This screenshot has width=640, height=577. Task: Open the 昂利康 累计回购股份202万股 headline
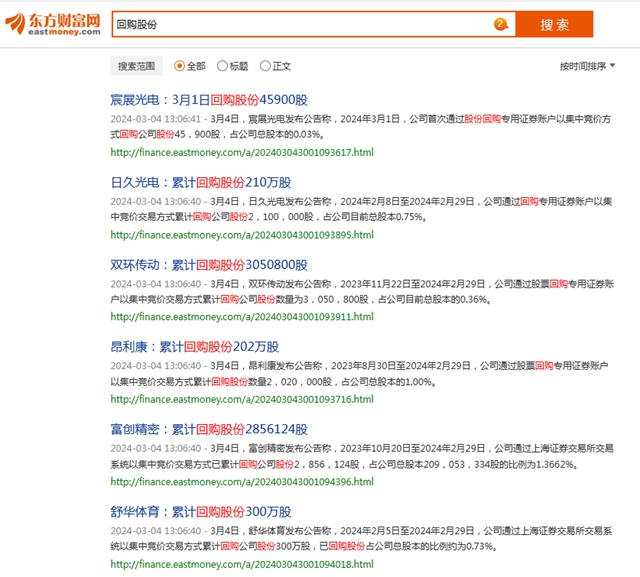point(195,347)
